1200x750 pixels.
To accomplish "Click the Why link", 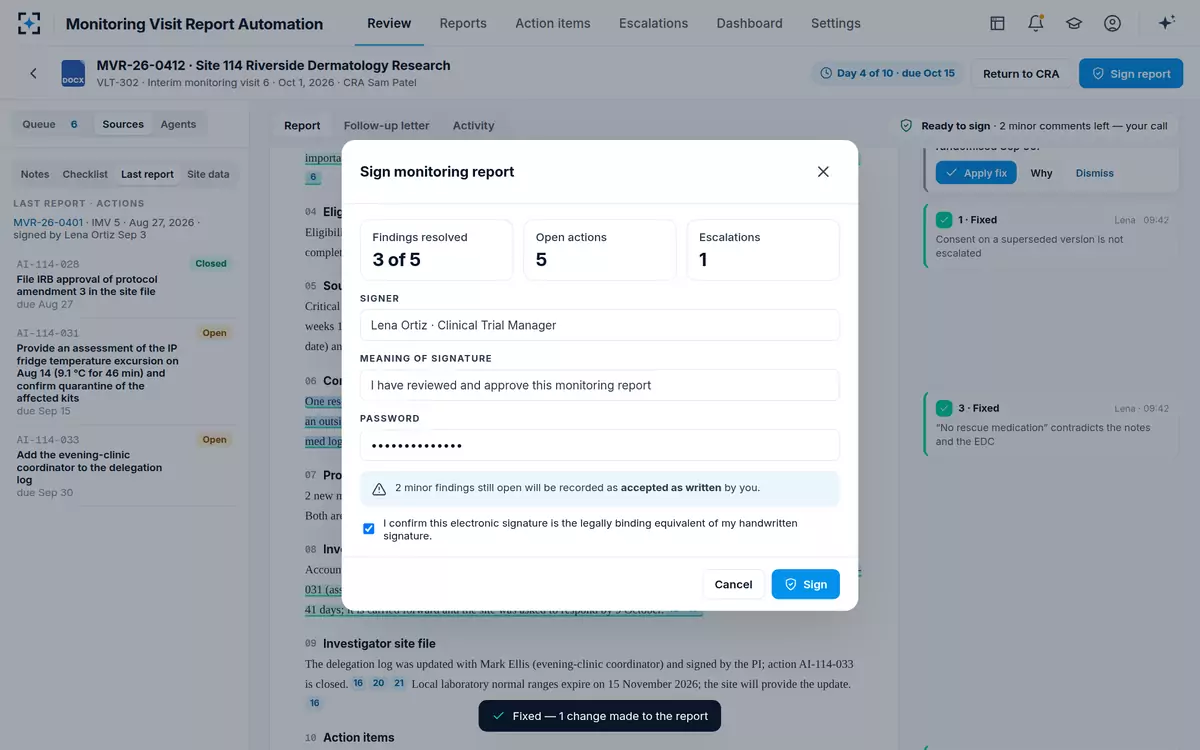I will click(1042, 173).
